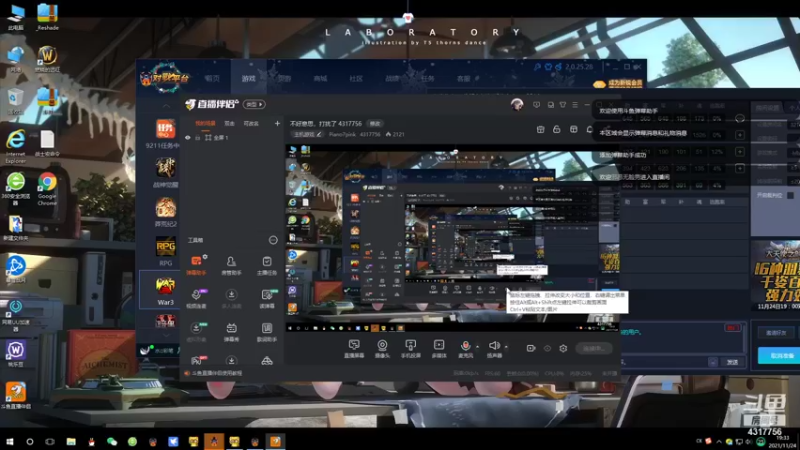Screen dimensions: 800x450
Task: Add 手机投屏 phone cast source
Action: (x=410, y=349)
